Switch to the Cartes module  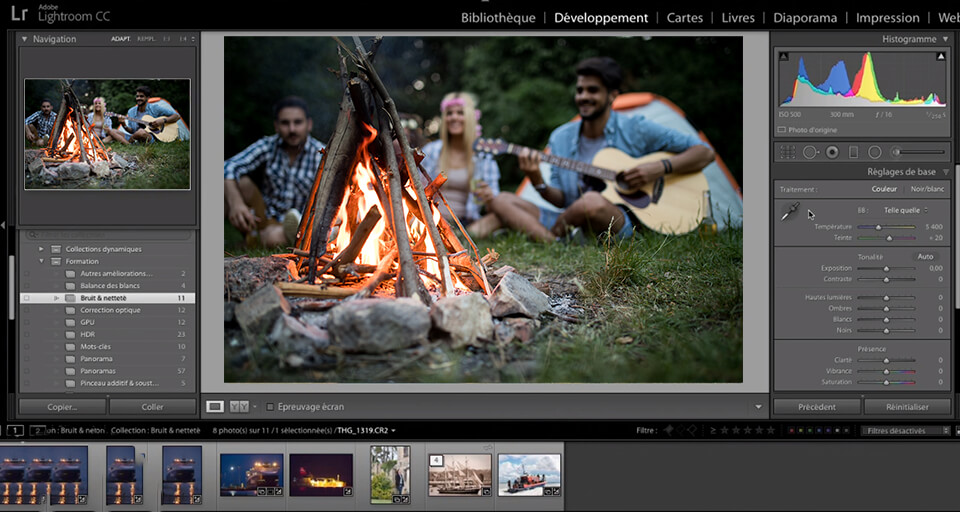tap(684, 18)
